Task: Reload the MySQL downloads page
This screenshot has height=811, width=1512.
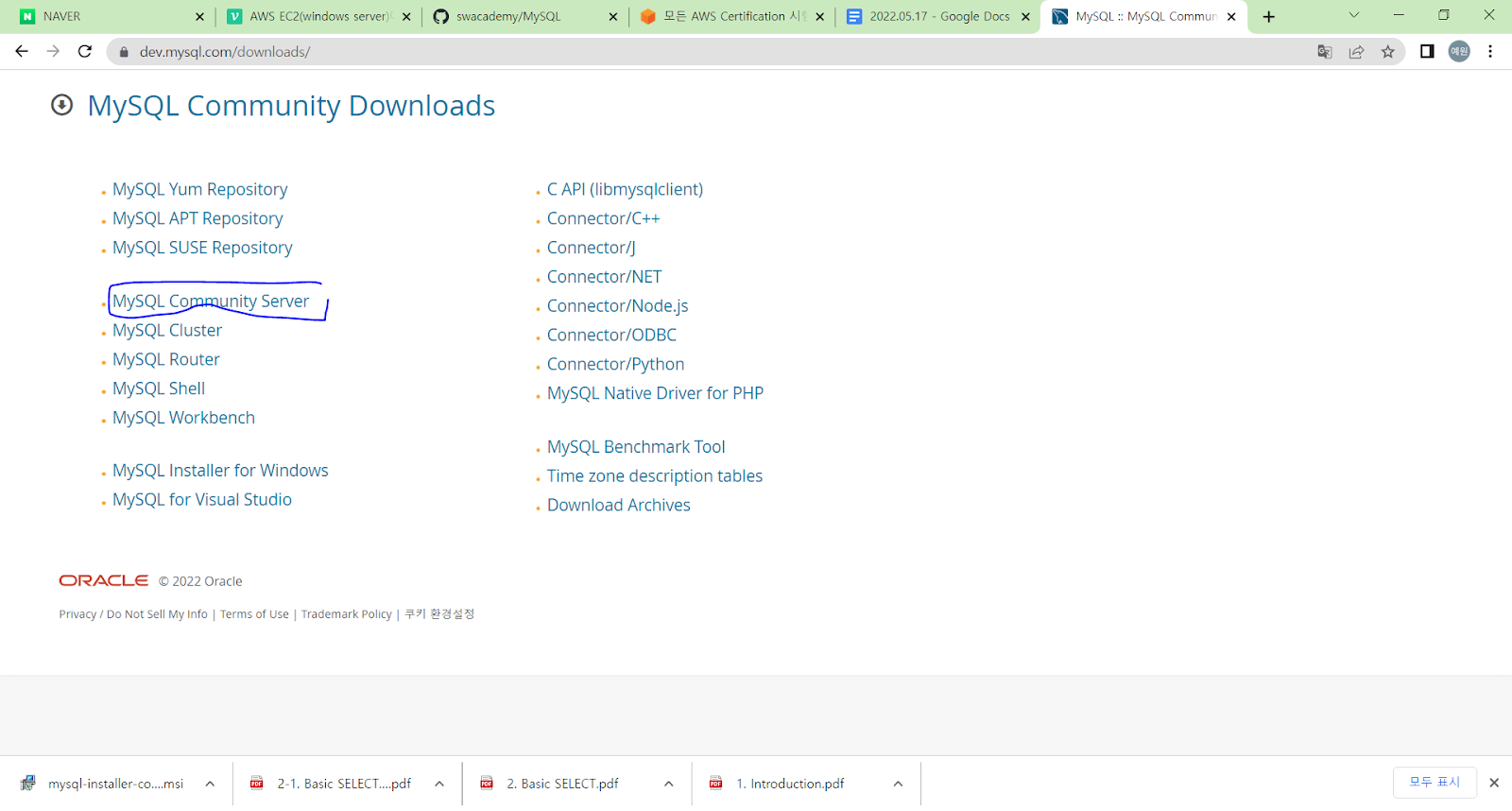Action: [x=85, y=51]
